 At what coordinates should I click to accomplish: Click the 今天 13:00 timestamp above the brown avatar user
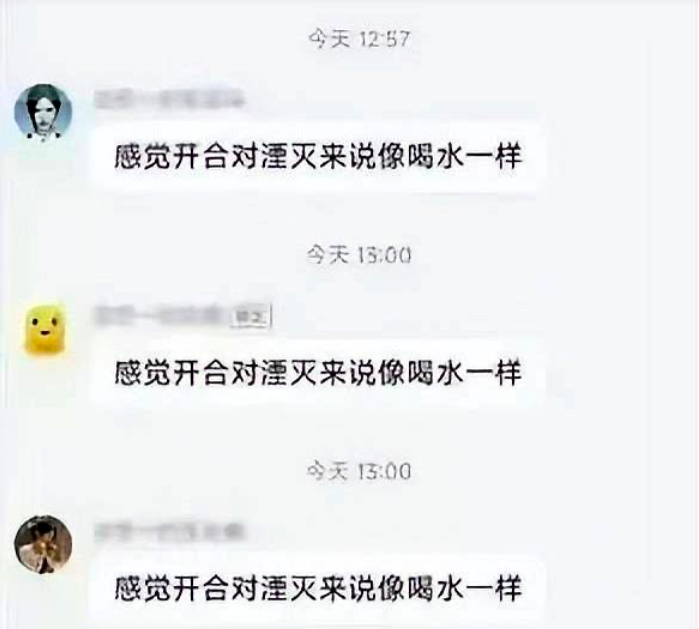click(359, 471)
